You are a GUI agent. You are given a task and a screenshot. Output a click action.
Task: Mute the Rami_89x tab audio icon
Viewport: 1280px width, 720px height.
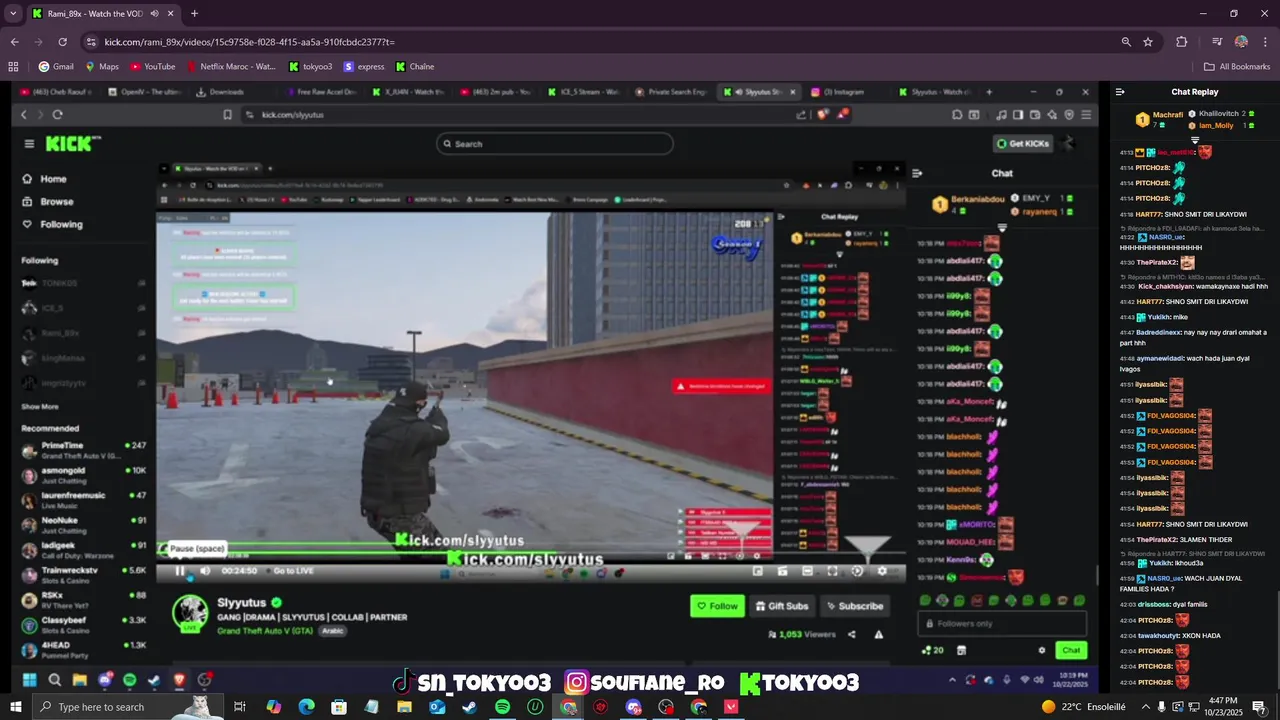(x=155, y=14)
